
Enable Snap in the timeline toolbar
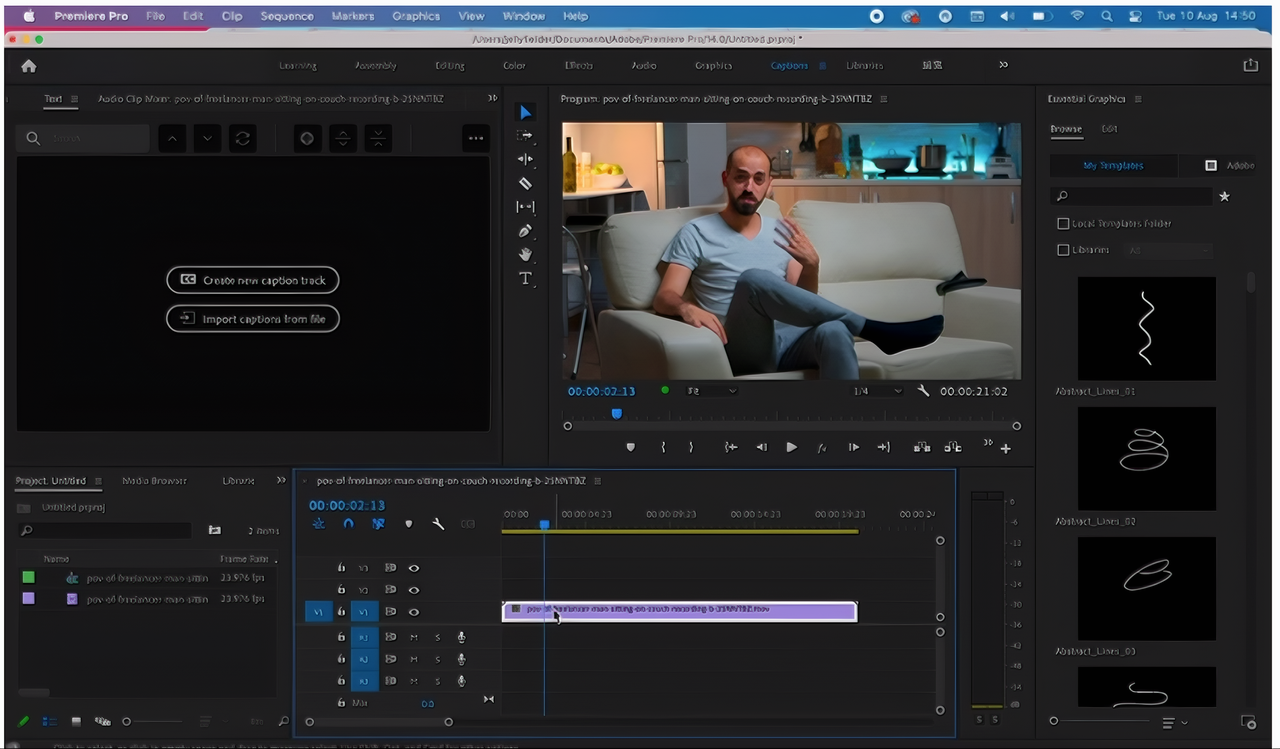click(348, 523)
